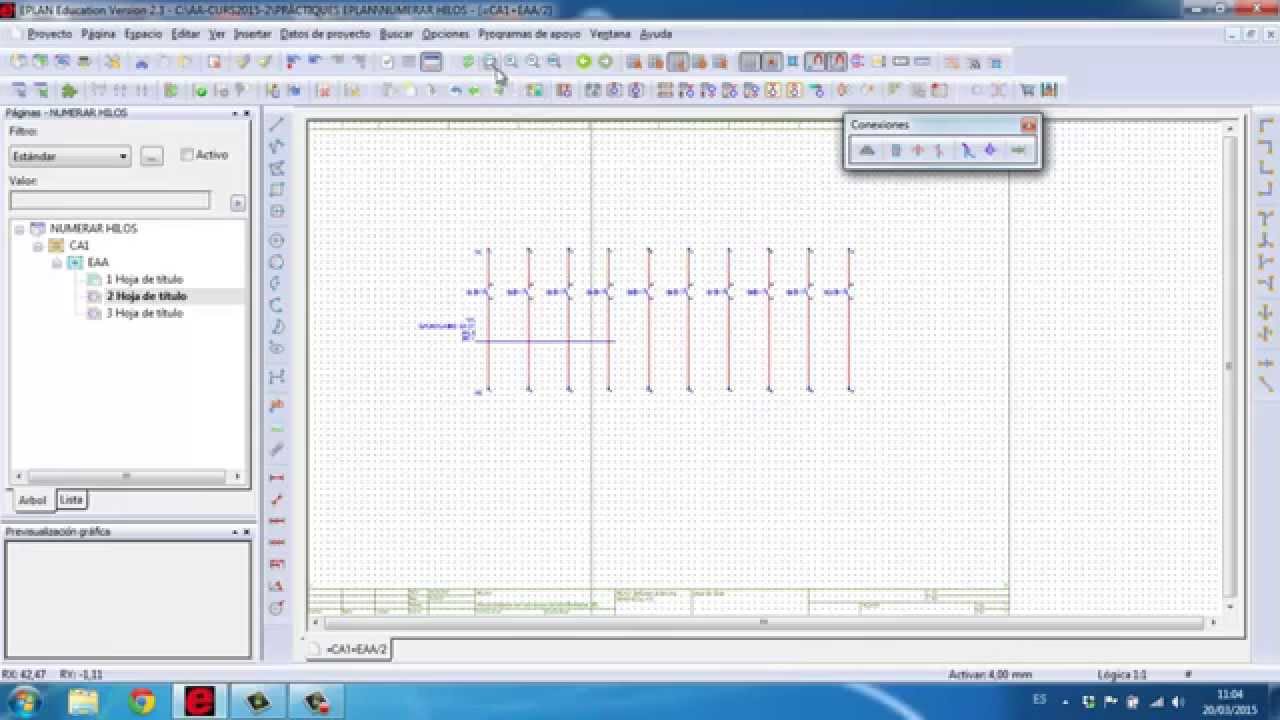
Task: Open Páginas panel dropdown arrow
Action: [234, 113]
